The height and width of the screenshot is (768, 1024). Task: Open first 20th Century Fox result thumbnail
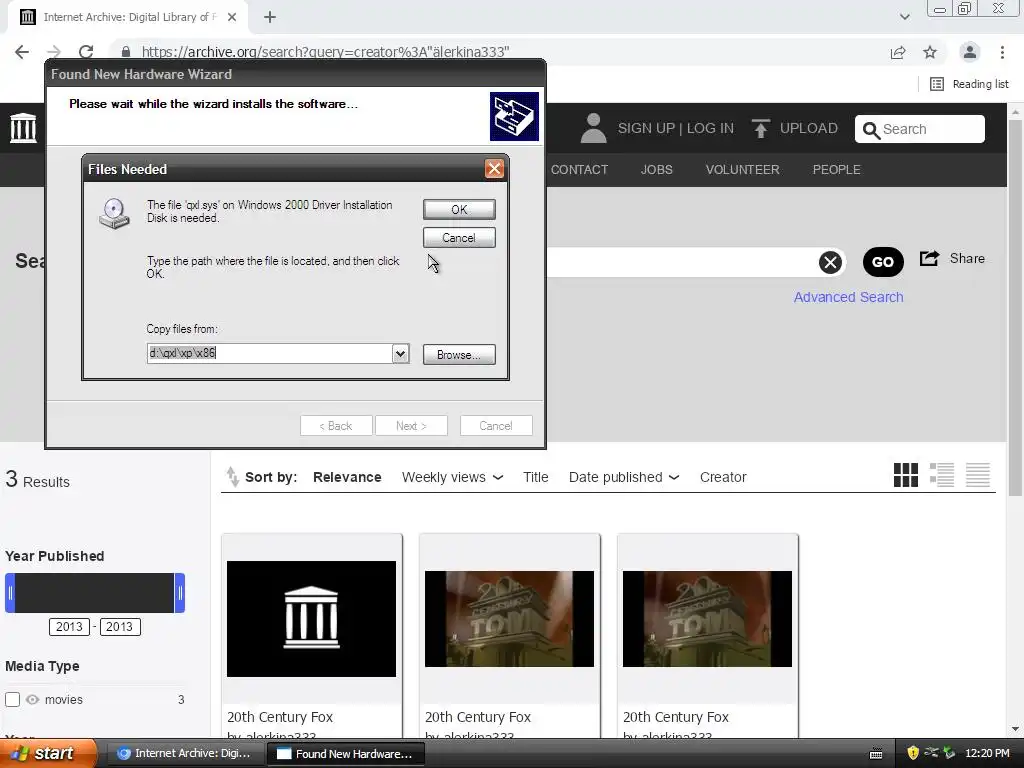tap(312, 619)
